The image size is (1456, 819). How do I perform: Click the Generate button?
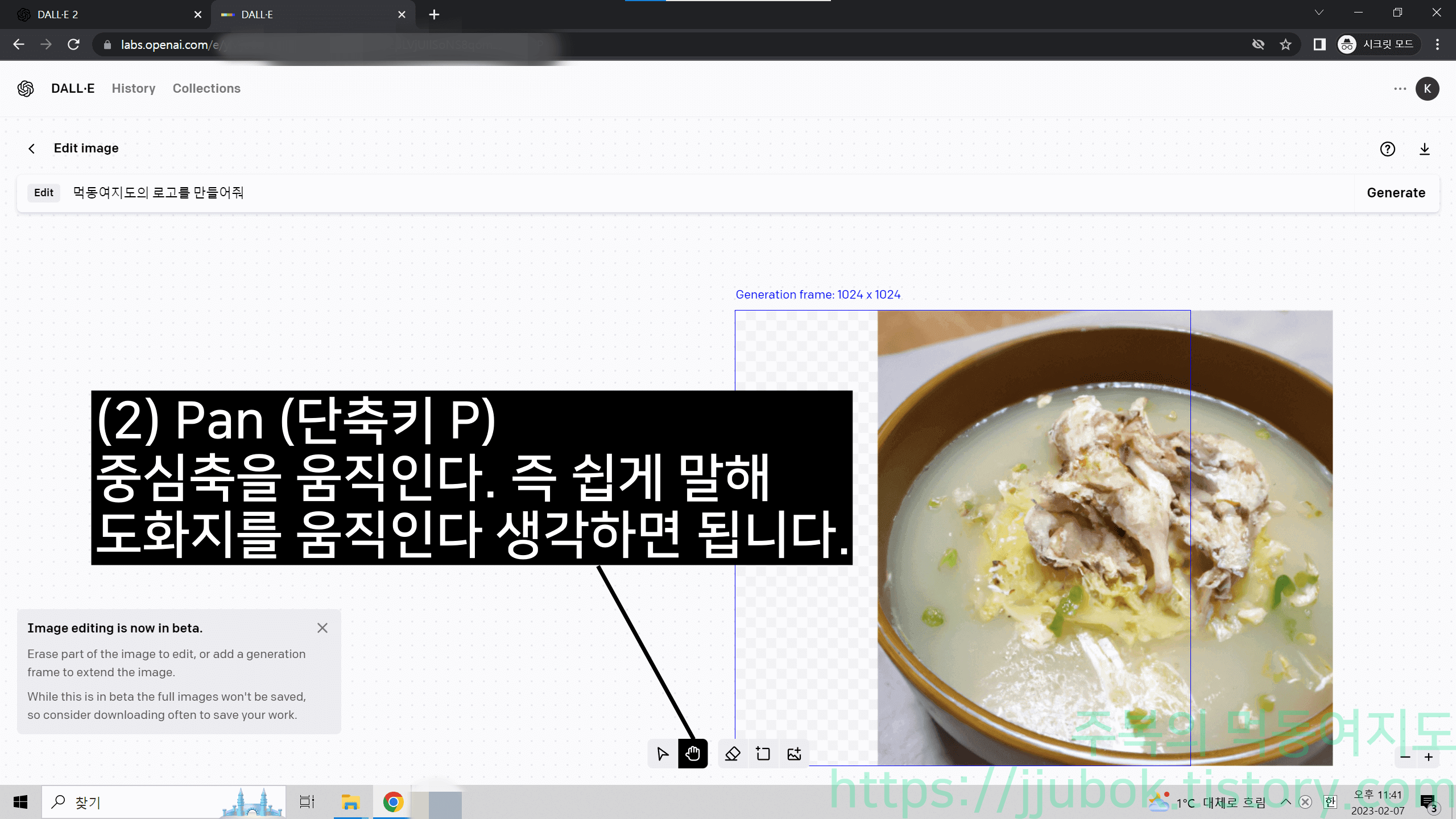[1396, 193]
